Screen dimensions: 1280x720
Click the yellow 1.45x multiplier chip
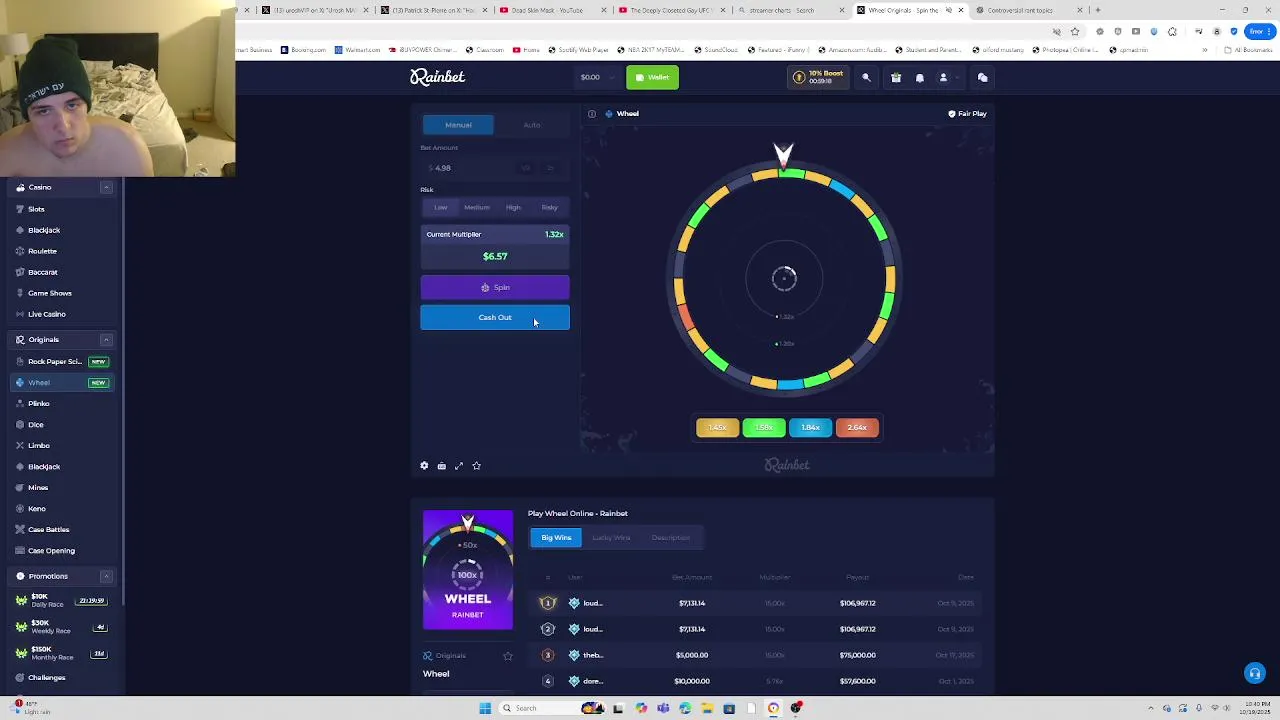[717, 427]
